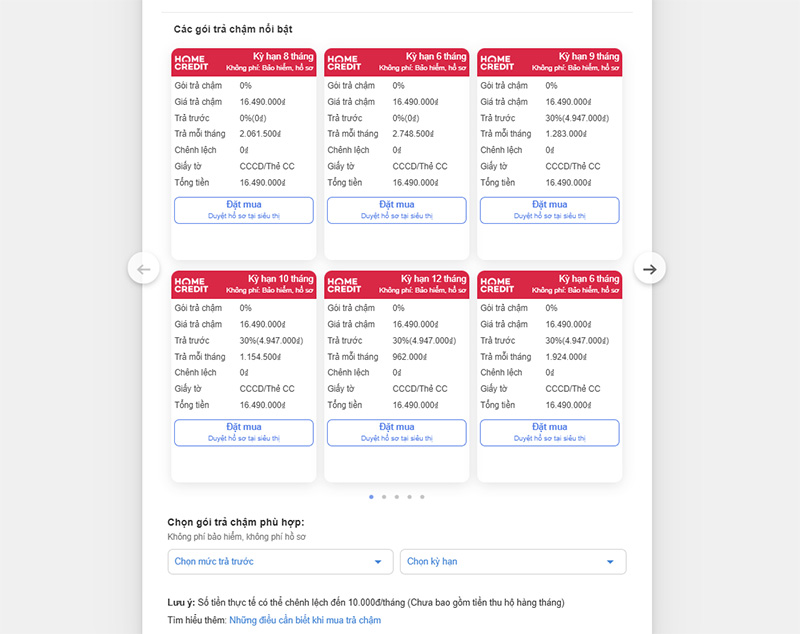Image resolution: width=800 pixels, height=634 pixels.
Task: Select the last carousel pagination dot
Action: pyautogui.click(x=422, y=497)
